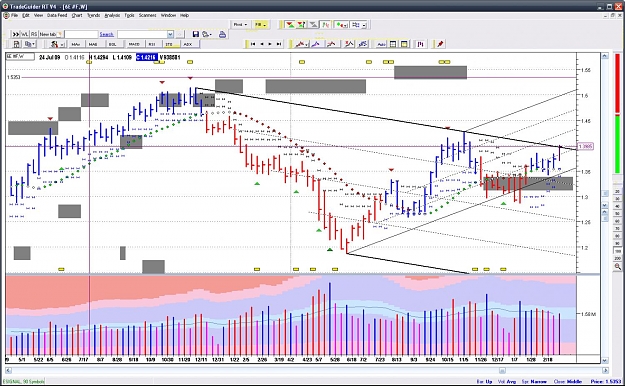Jump to last bar in playback

click(x=279, y=44)
